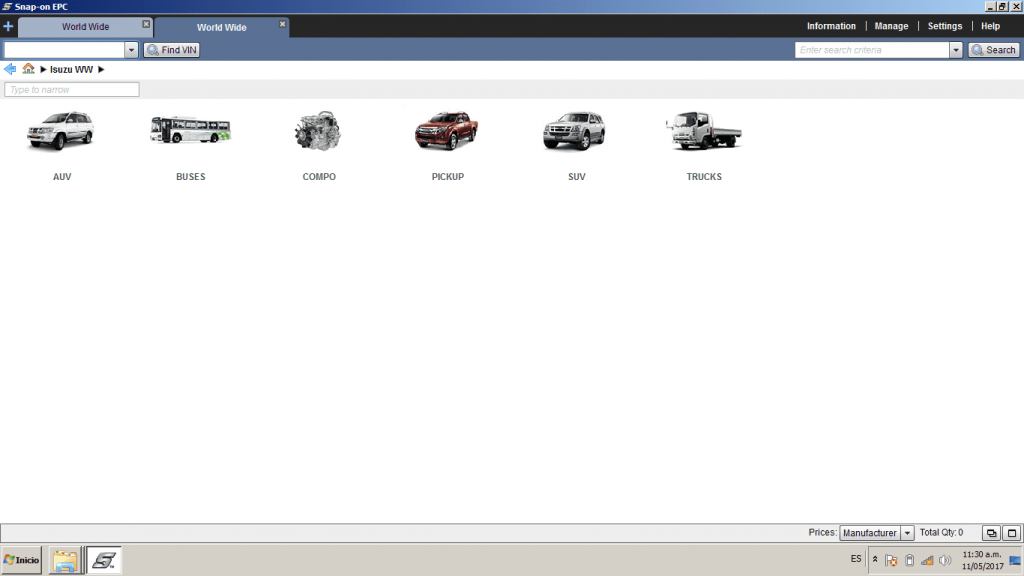The width and height of the screenshot is (1024, 576).
Task: Add a new tab with plus icon
Action: (x=8, y=27)
